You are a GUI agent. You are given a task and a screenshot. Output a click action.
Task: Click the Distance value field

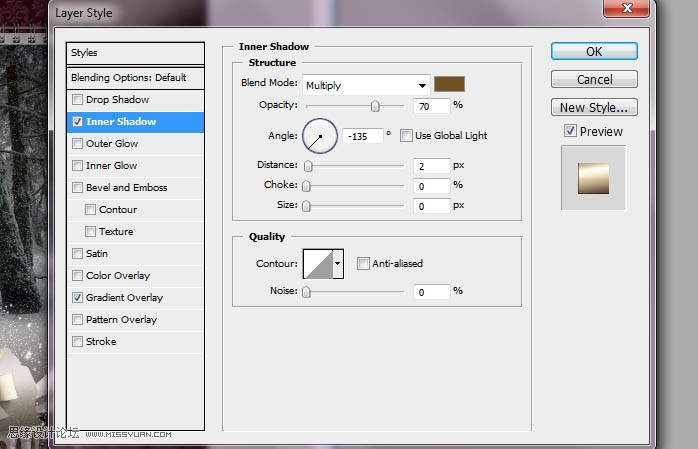(431, 166)
